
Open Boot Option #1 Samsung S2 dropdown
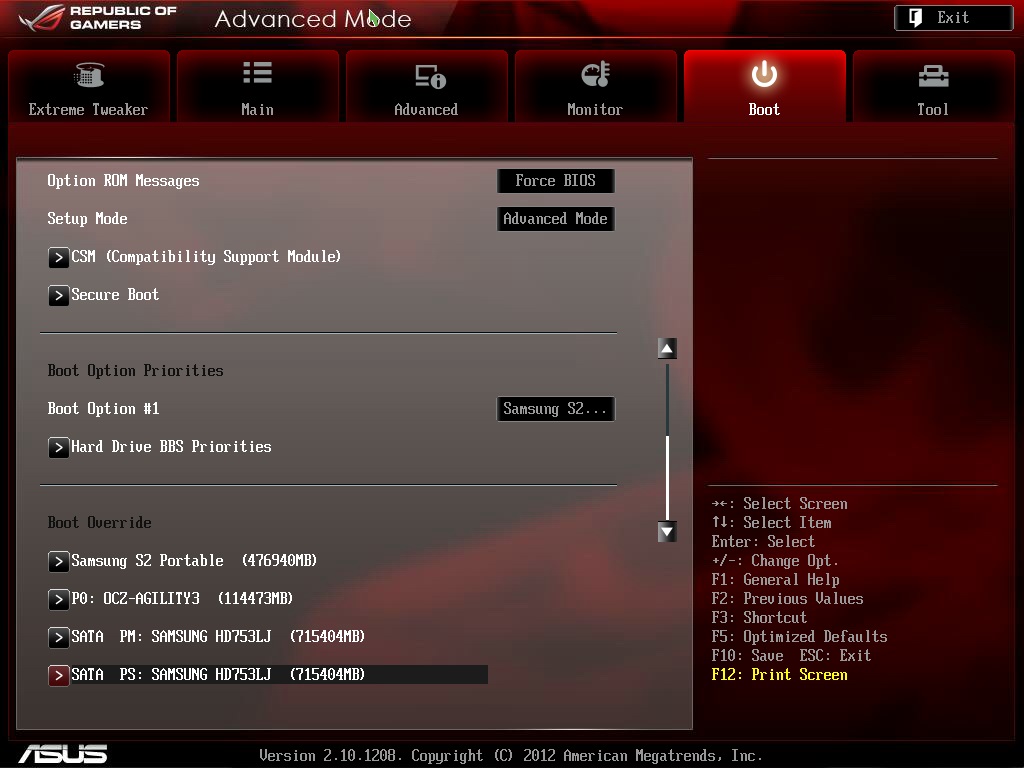[x=556, y=409]
